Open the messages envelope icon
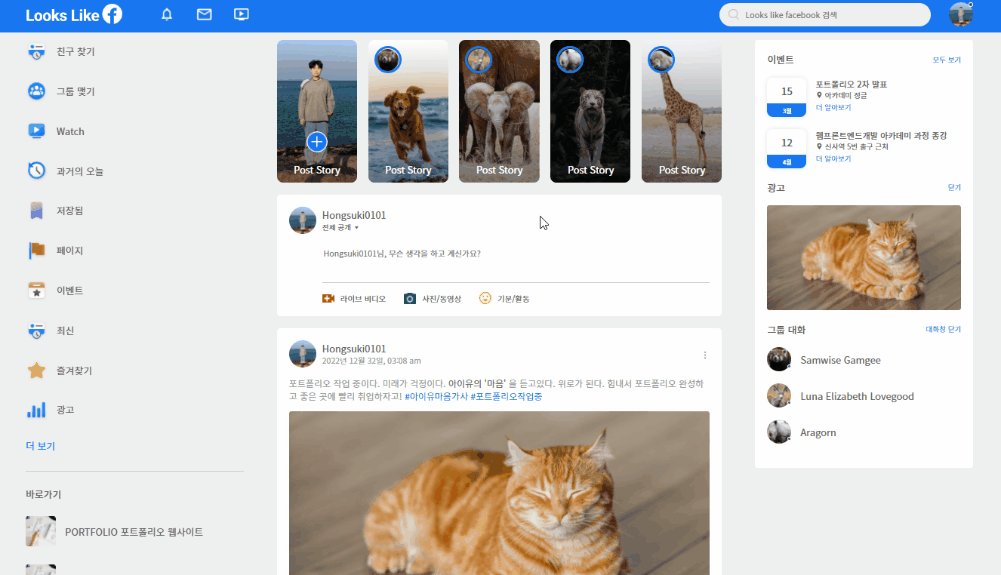The height and width of the screenshot is (575, 1001). tap(204, 14)
